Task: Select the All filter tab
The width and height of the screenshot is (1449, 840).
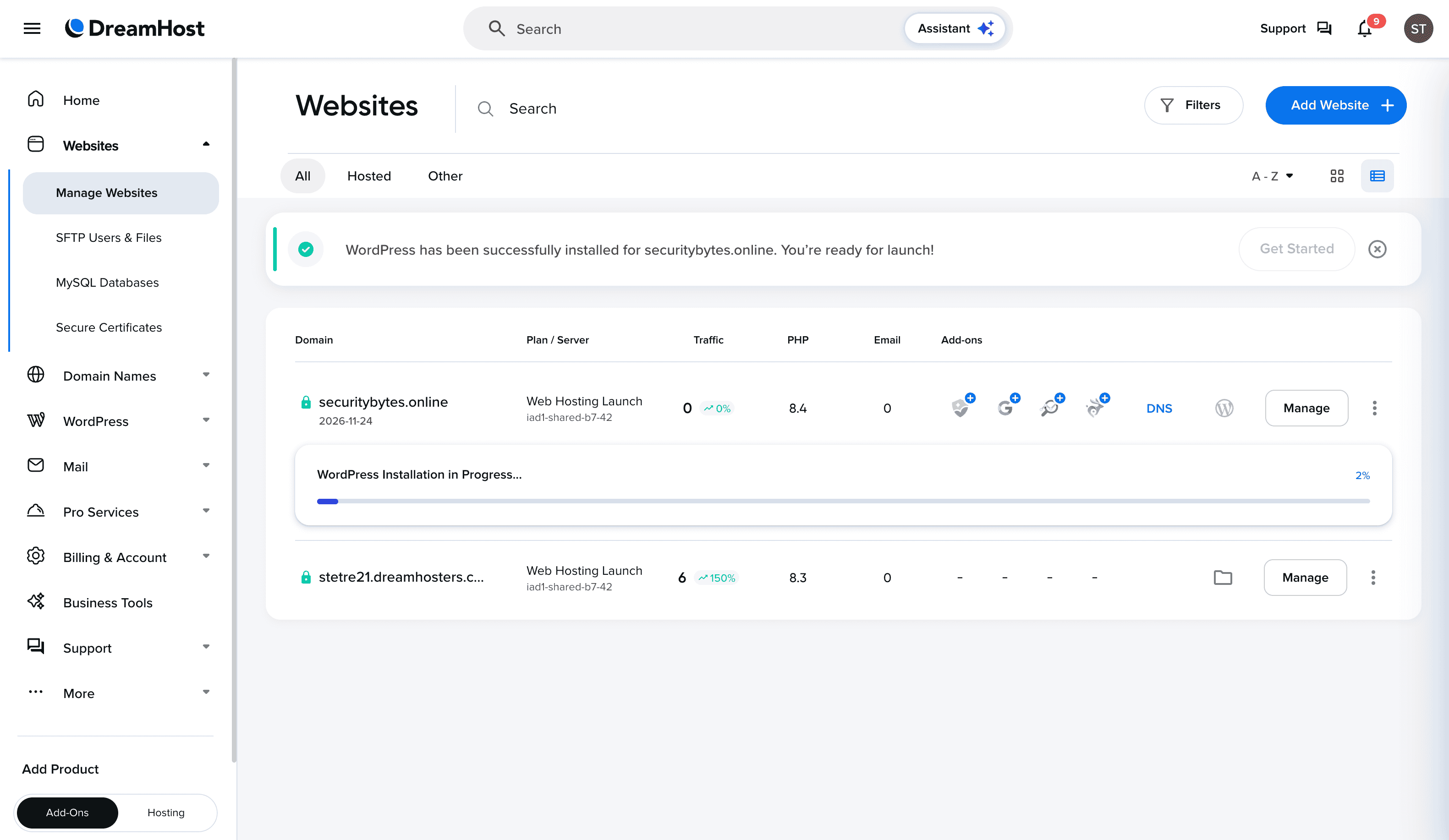Action: 303,176
